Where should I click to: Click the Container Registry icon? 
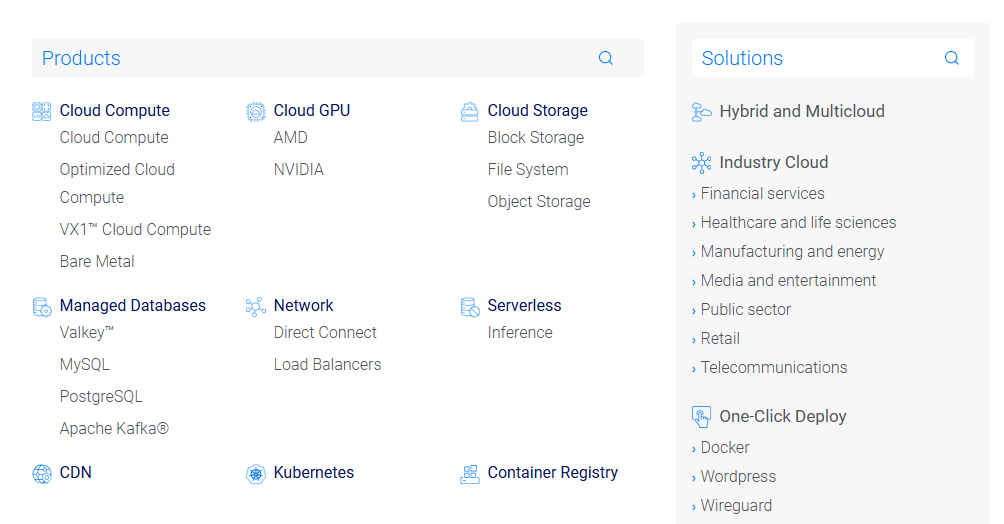(469, 474)
